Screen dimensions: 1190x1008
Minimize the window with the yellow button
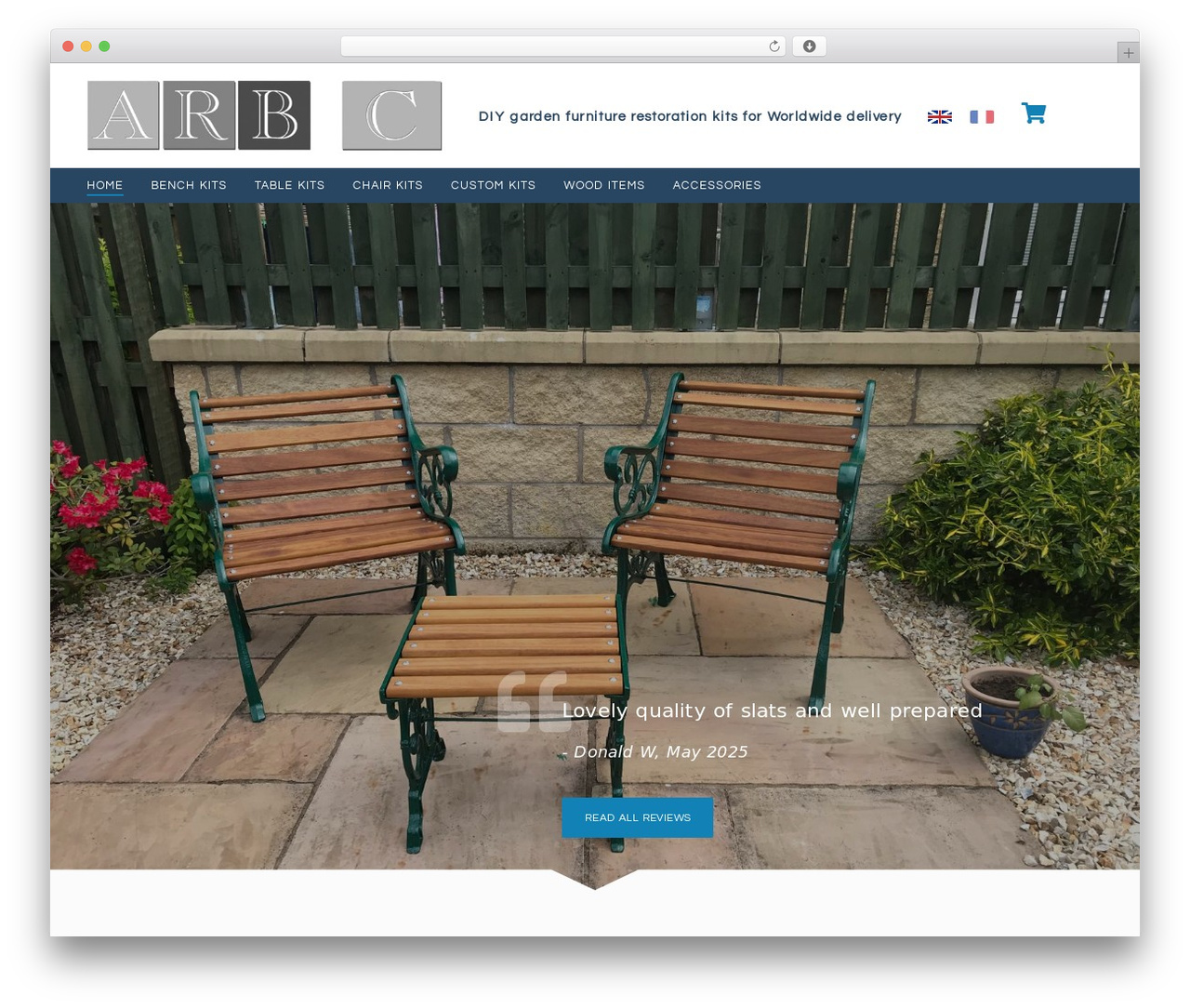(x=86, y=46)
